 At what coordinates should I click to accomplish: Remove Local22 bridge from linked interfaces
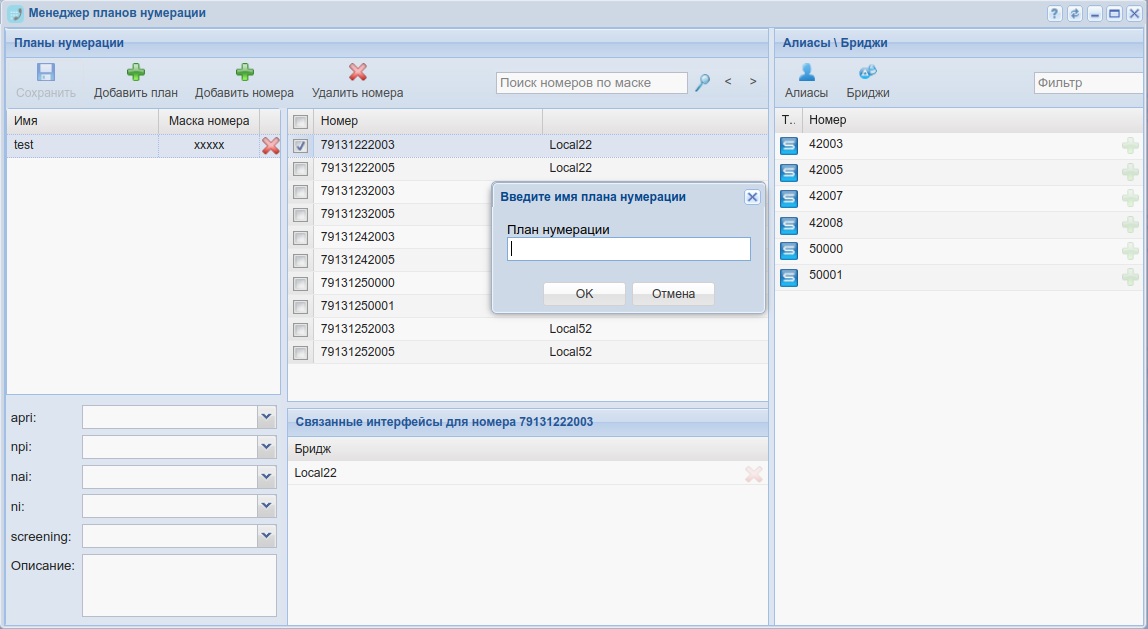753,474
